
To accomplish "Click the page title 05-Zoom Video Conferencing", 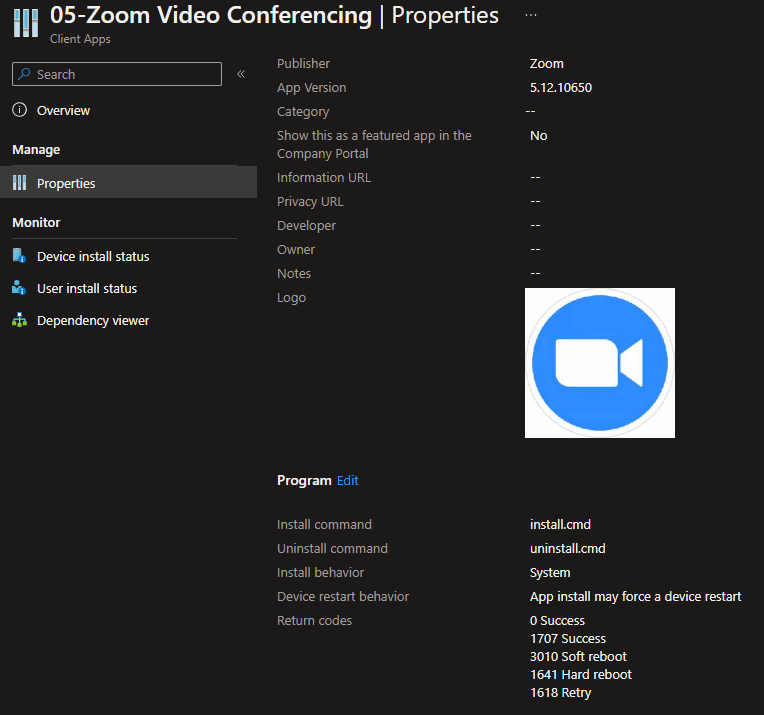I will tap(211, 15).
